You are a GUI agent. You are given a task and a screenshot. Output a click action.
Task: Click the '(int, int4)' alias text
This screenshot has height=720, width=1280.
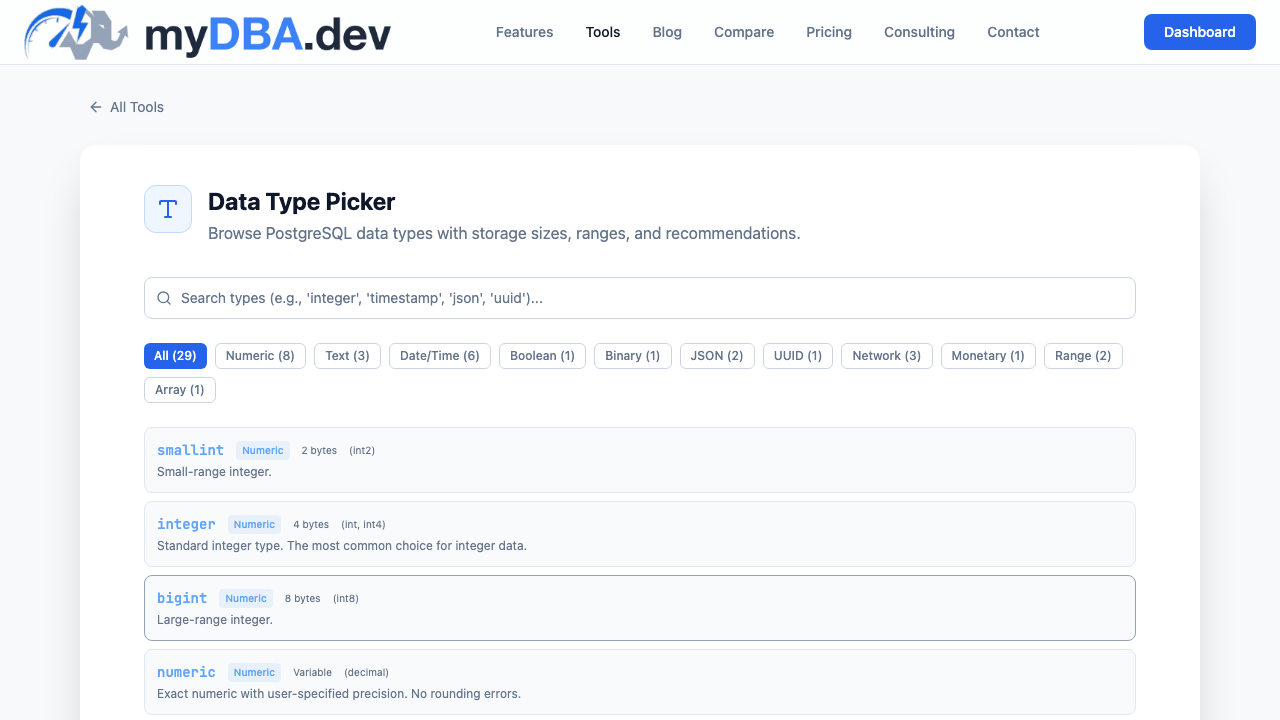coord(363,524)
